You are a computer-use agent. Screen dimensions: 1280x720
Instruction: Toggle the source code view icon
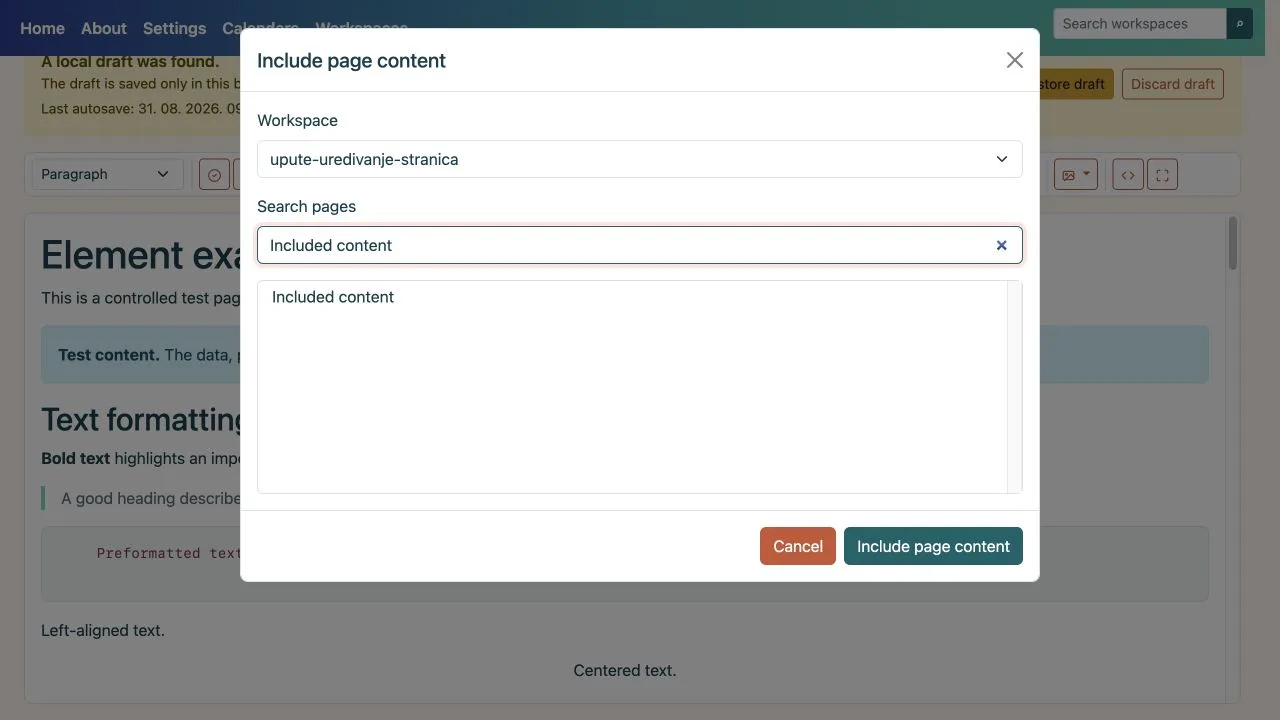tap(1128, 175)
